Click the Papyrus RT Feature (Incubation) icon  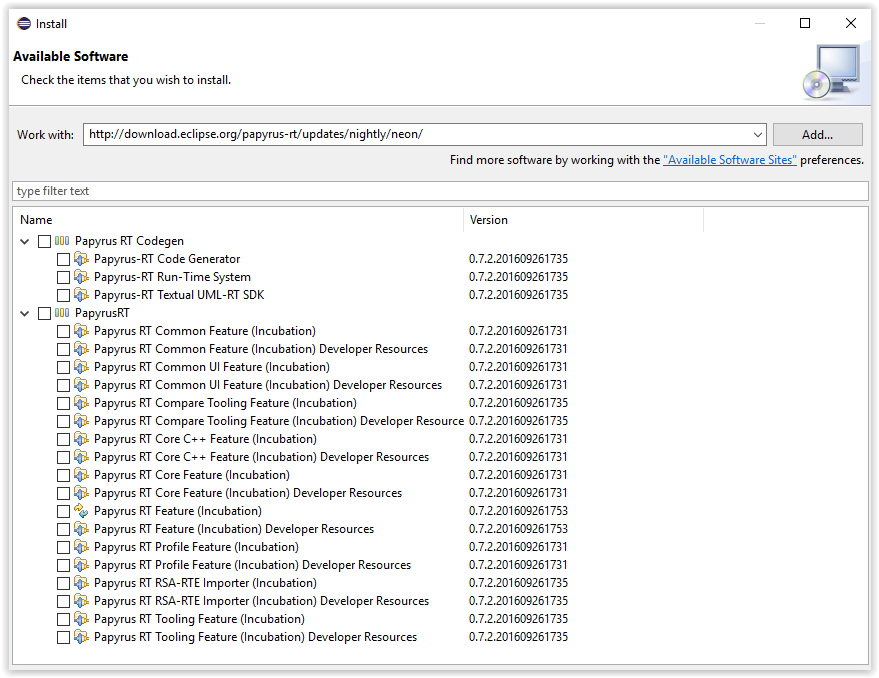click(x=82, y=511)
